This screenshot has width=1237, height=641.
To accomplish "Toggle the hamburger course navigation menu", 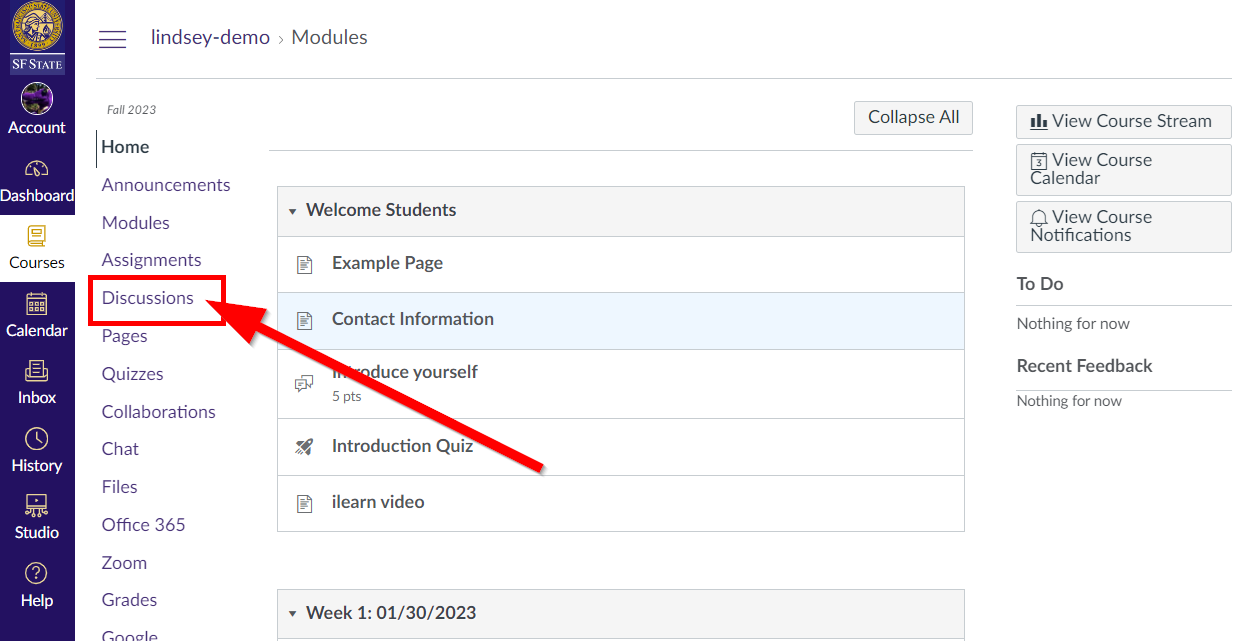I will coord(113,39).
